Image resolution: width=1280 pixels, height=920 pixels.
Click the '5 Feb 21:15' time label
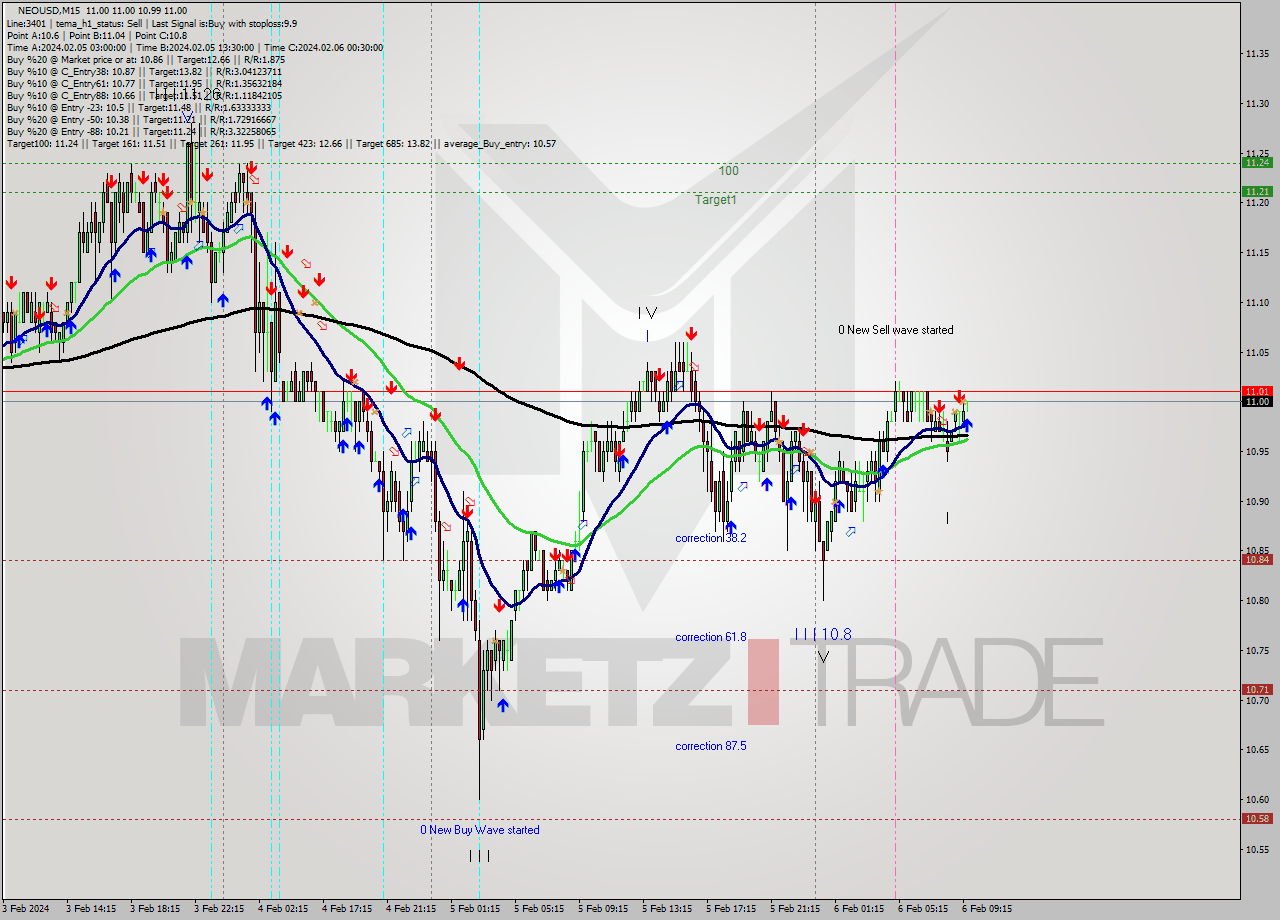(x=795, y=909)
